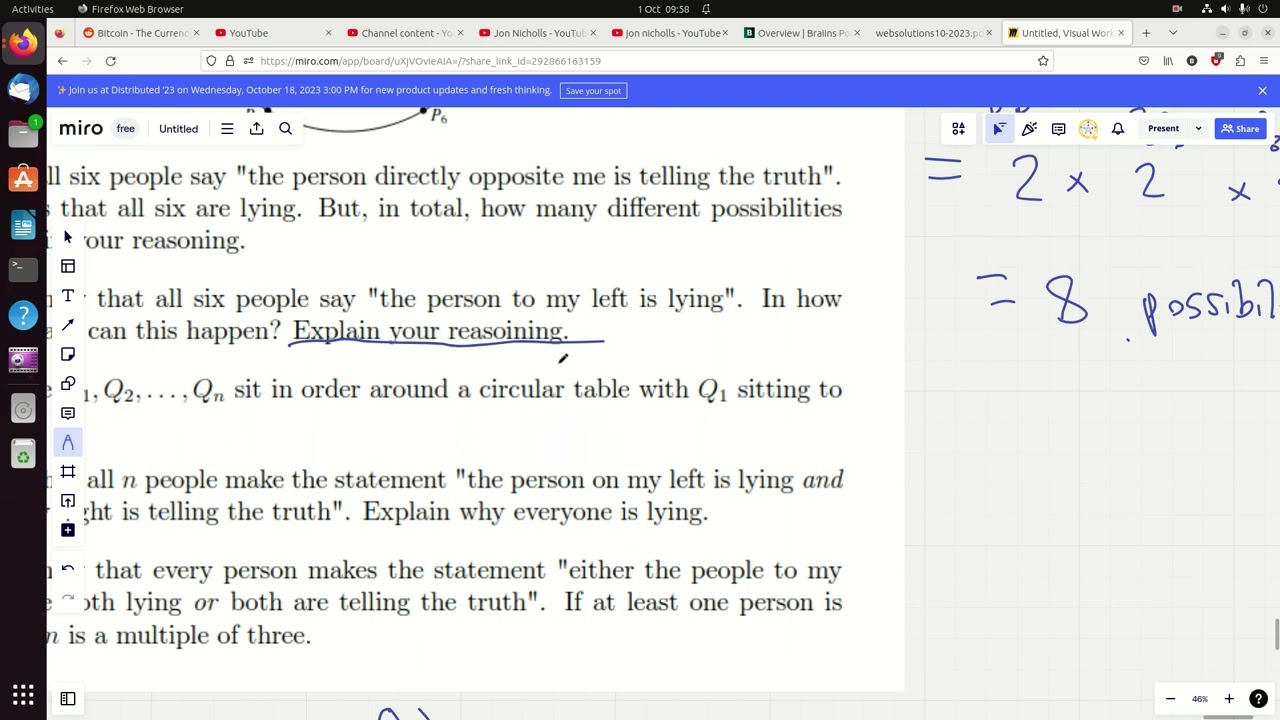
Task: Select the Text tool in Miro toolbar
Action: [68, 296]
